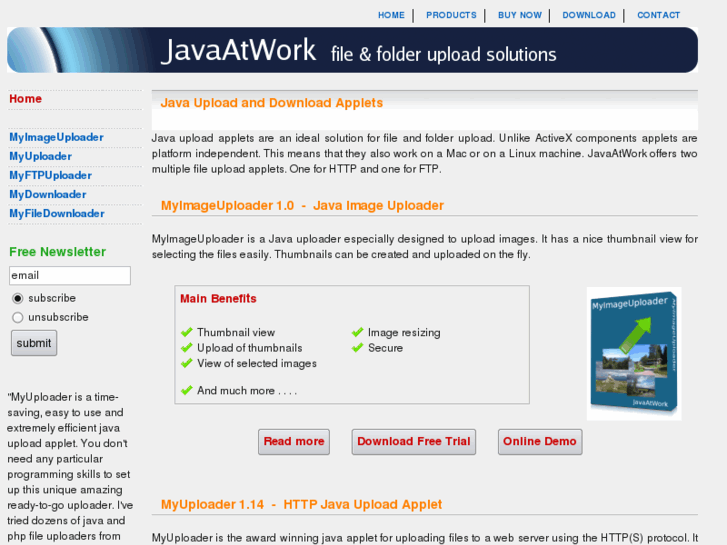The height and width of the screenshot is (545, 727).
Task: Click the View of selected images checkmark
Action: click(x=187, y=363)
